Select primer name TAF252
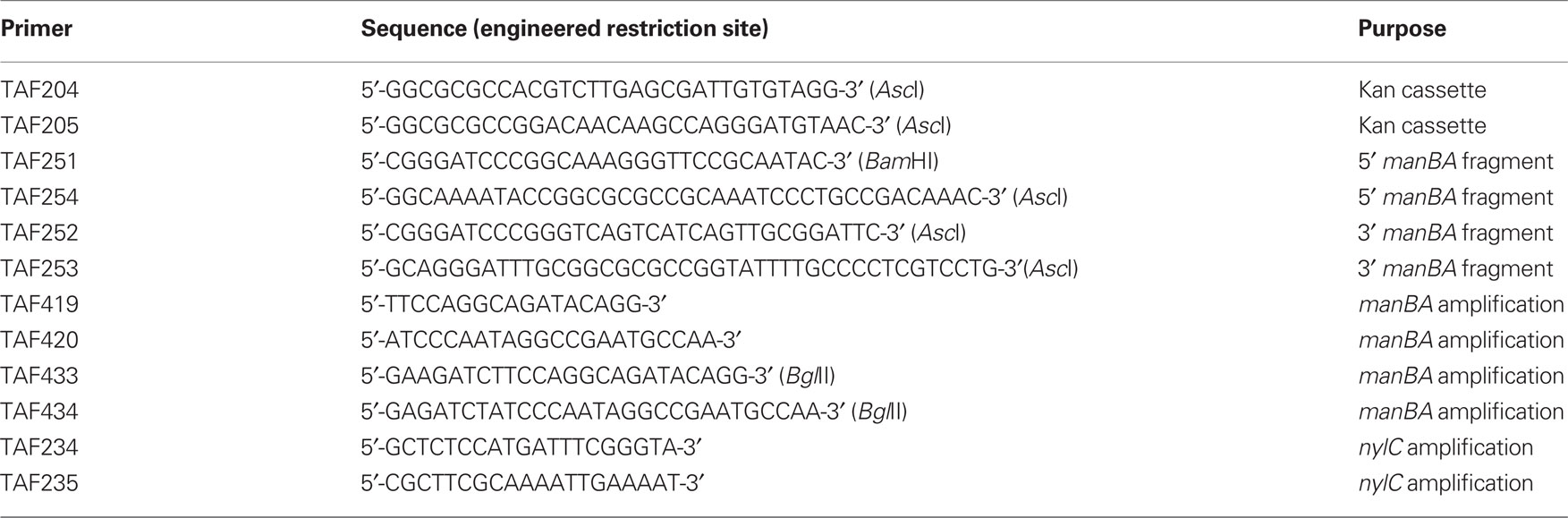1568x518 pixels. pos(40,234)
